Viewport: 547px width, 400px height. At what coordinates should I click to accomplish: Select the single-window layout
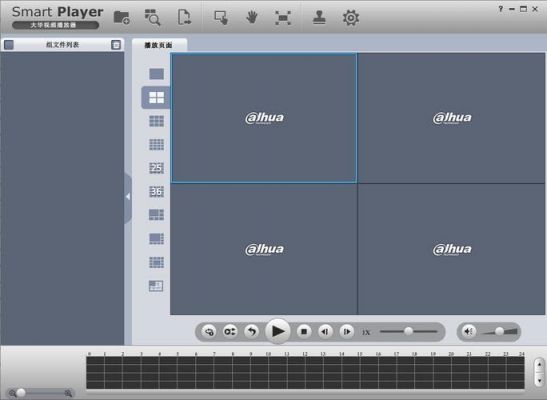[x=156, y=74]
